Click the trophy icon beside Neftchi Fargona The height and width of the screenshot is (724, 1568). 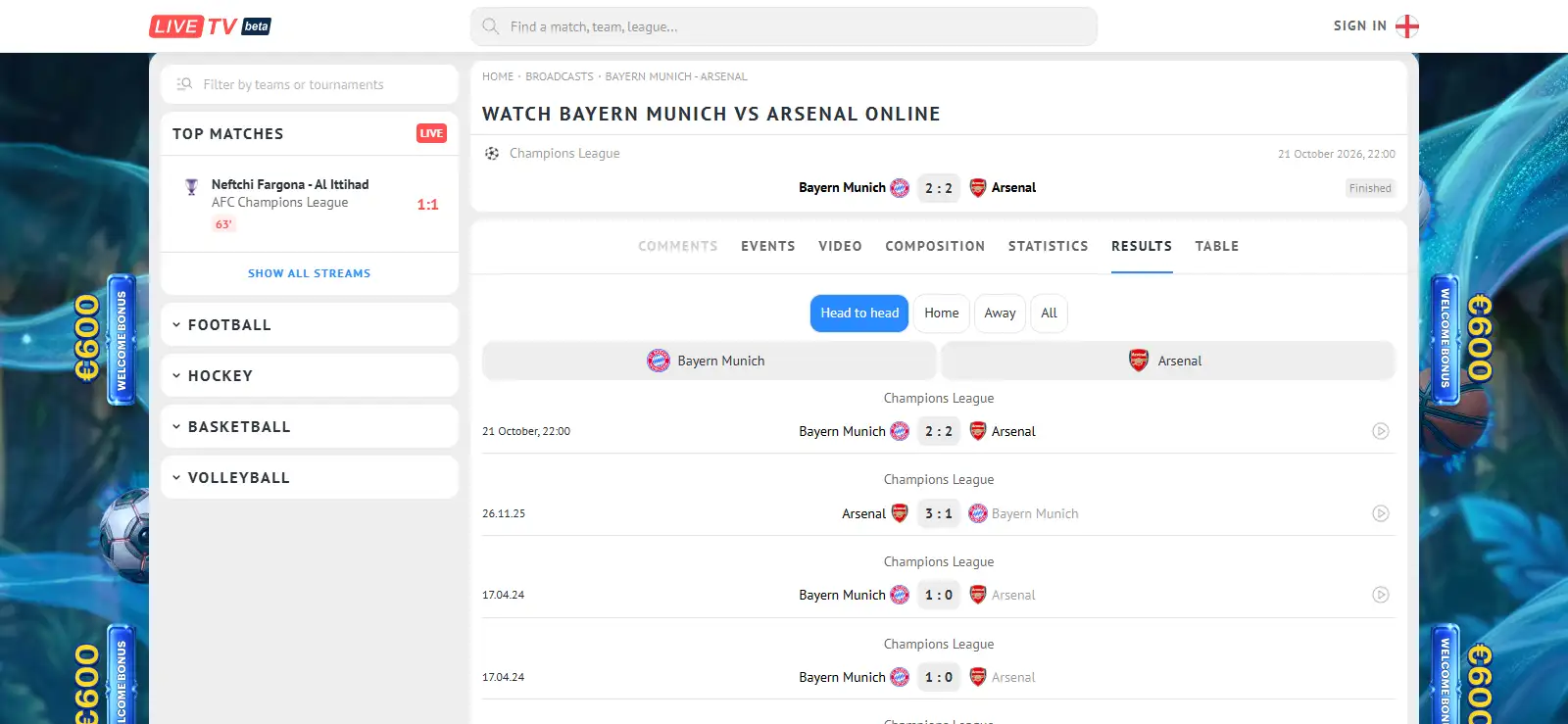click(192, 186)
